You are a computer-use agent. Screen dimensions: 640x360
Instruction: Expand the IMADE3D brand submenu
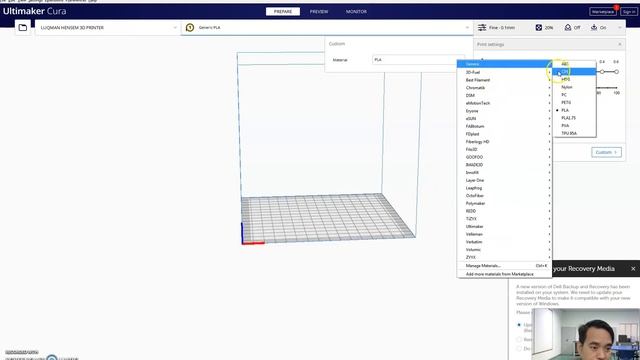[x=504, y=165]
